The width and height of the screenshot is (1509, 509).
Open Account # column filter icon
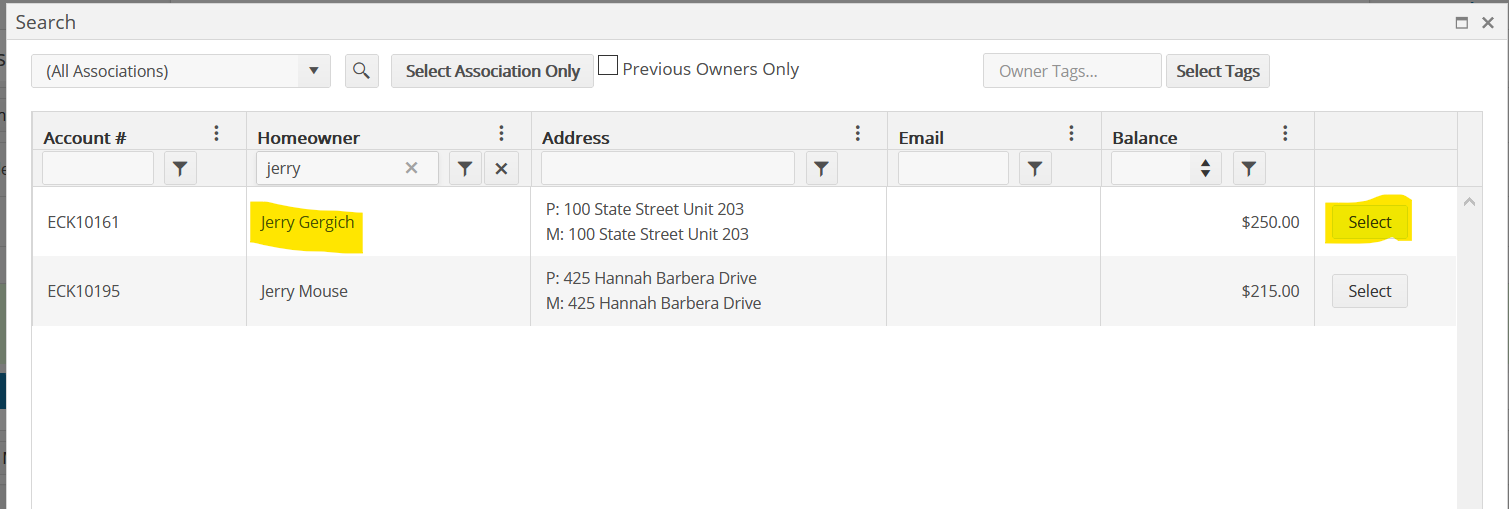coord(180,169)
